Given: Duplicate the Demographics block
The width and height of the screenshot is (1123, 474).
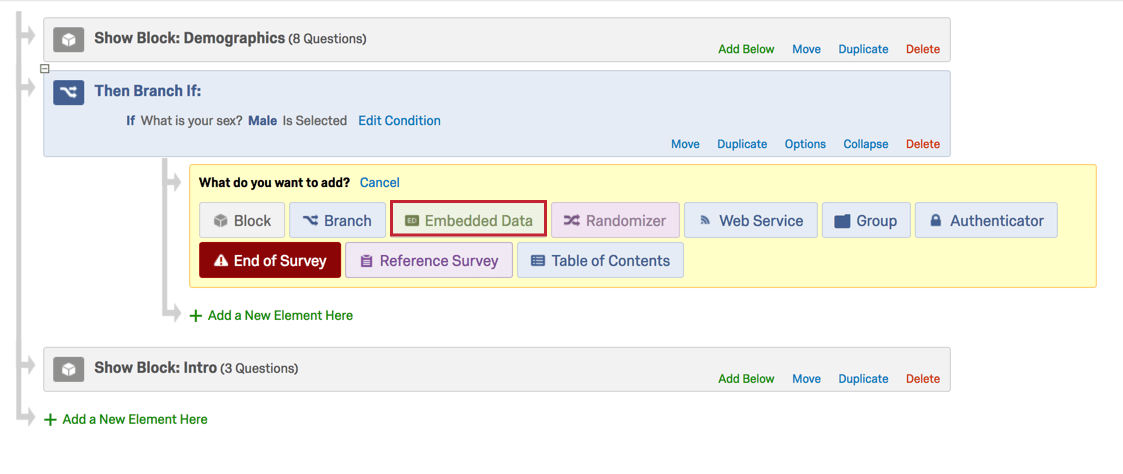Looking at the screenshot, I should (x=864, y=49).
